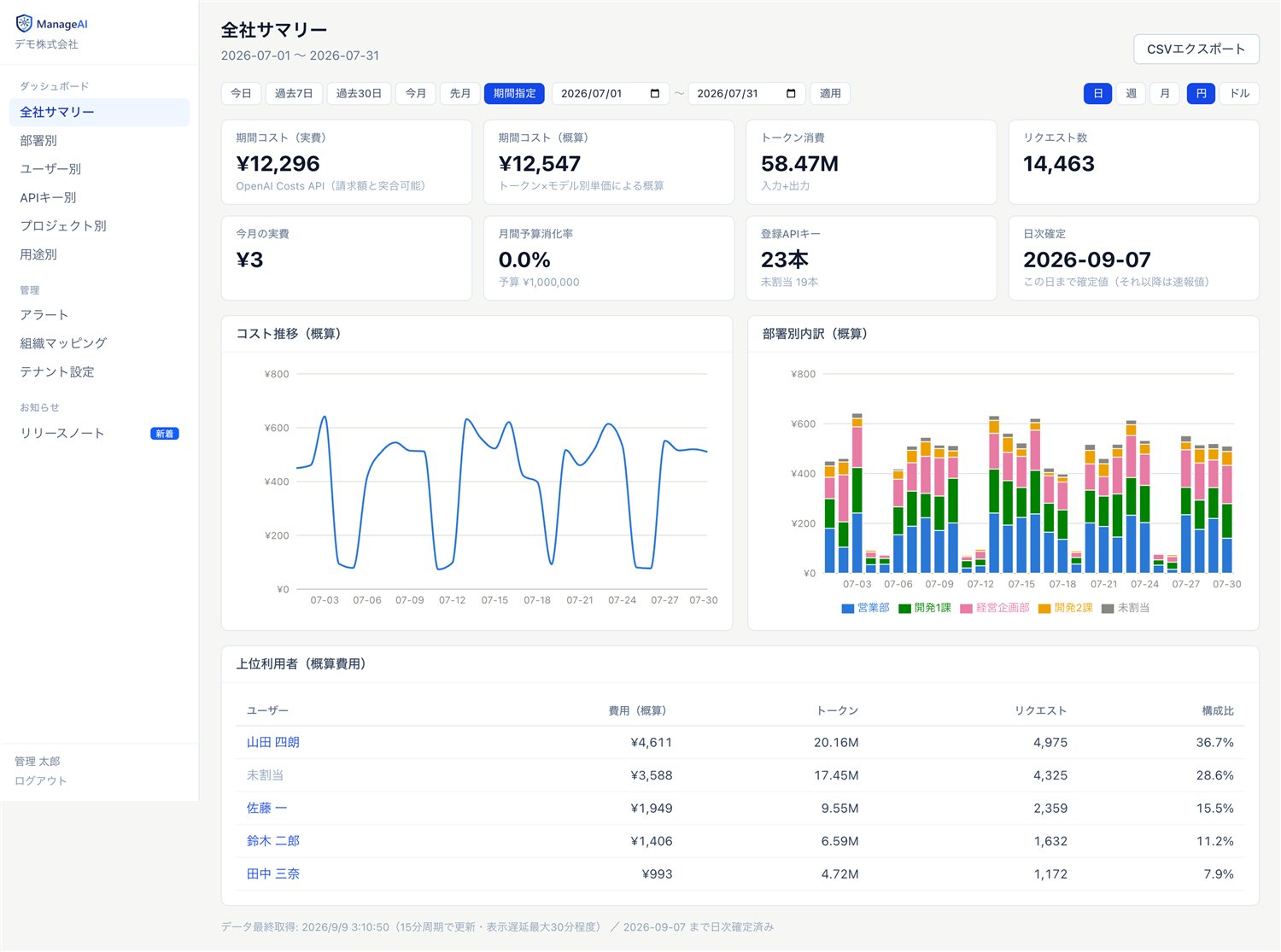The image size is (1281, 952).
Task: Select the 今月 period filter
Action: coord(416,94)
